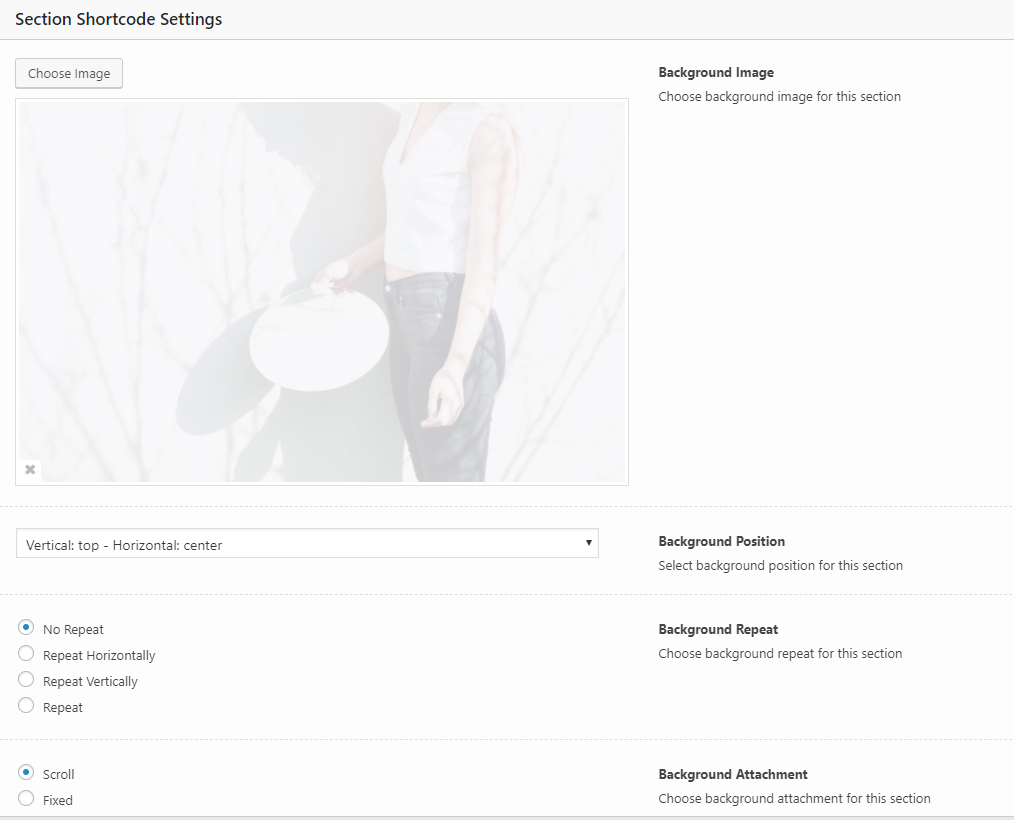Image resolution: width=1014 pixels, height=820 pixels.
Task: Select the No Repeat radio option
Action: (26, 627)
